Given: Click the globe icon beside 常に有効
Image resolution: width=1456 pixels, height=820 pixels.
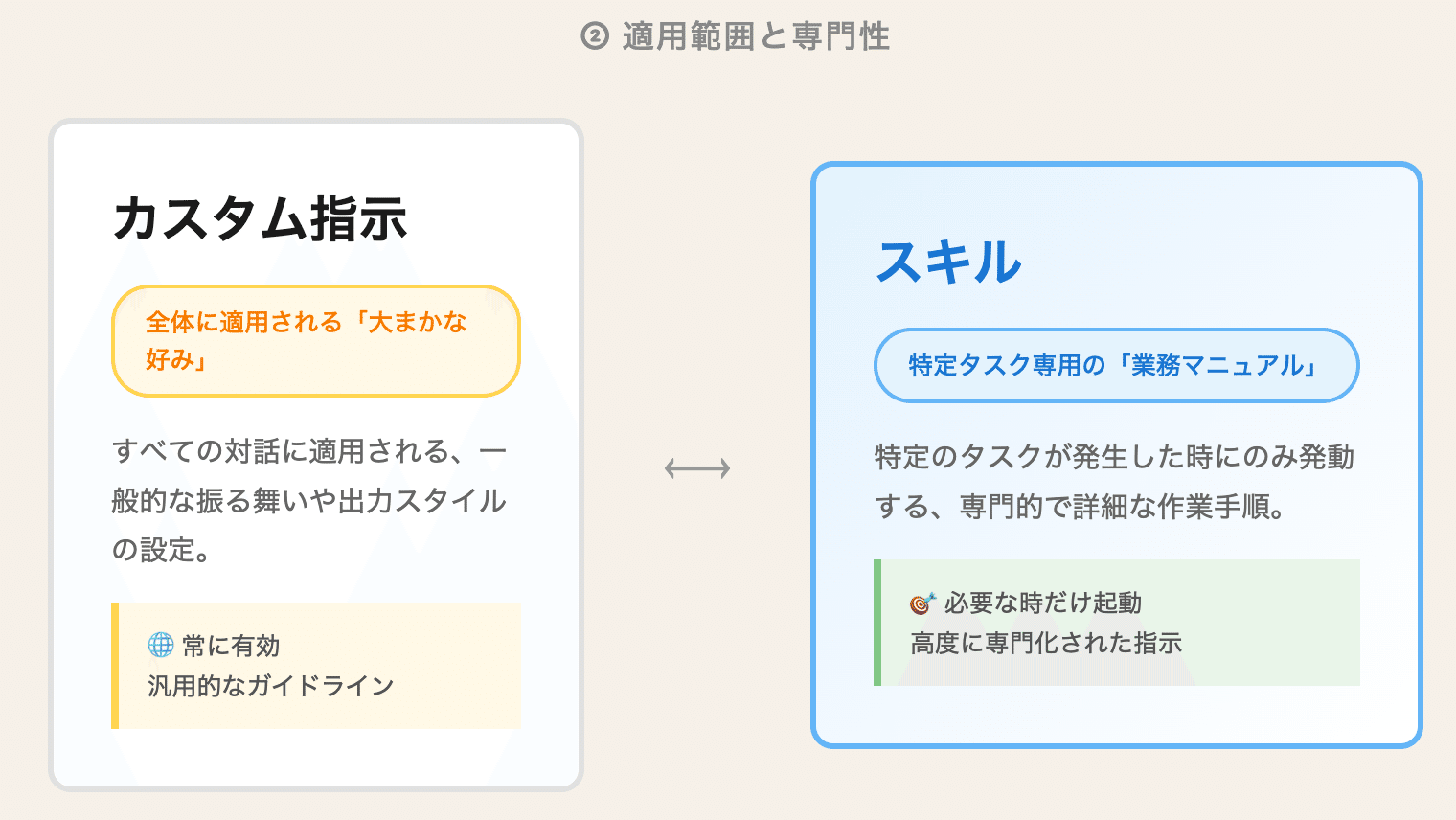Looking at the screenshot, I should click(161, 645).
